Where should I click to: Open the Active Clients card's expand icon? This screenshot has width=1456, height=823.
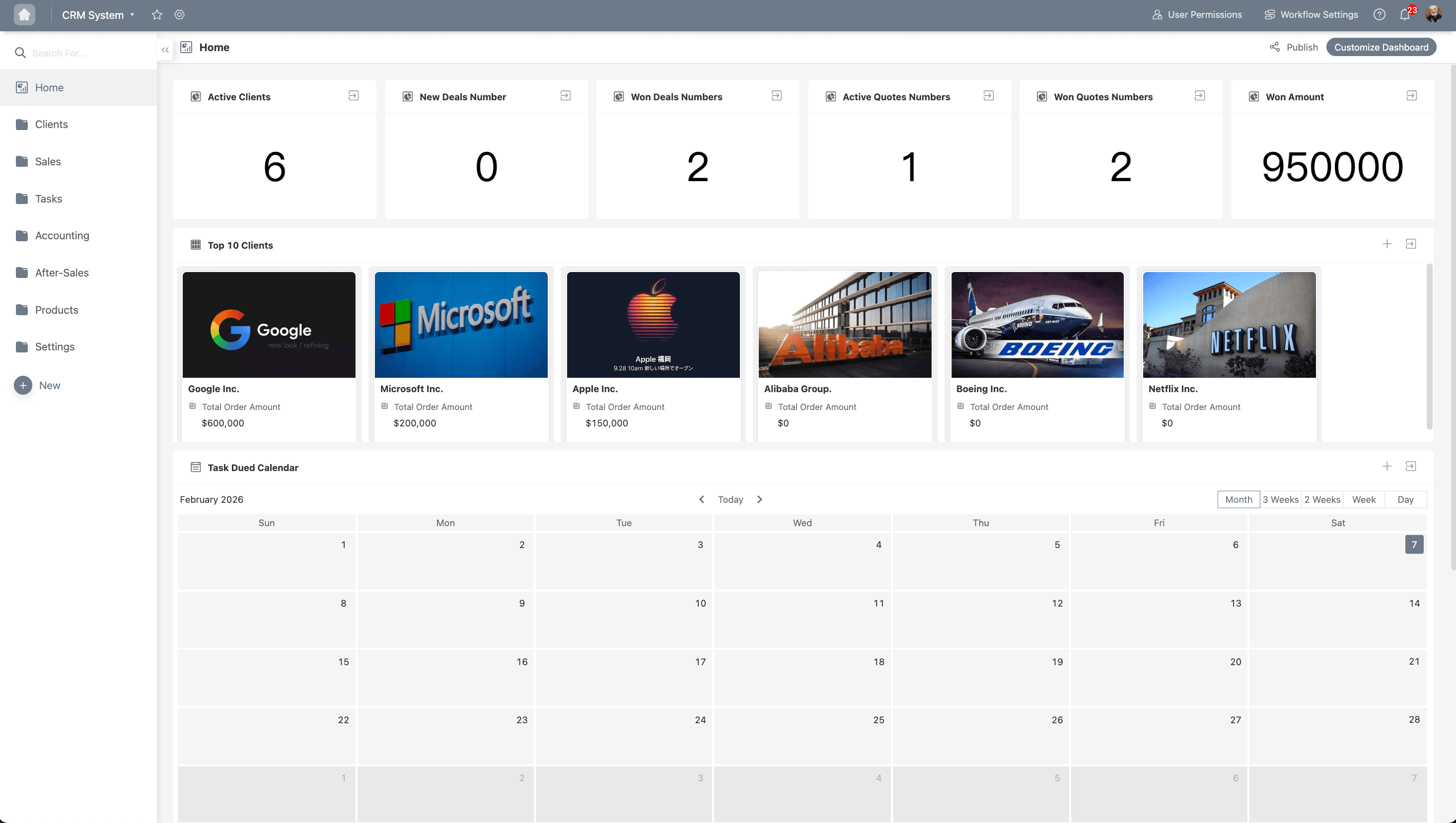click(x=354, y=96)
